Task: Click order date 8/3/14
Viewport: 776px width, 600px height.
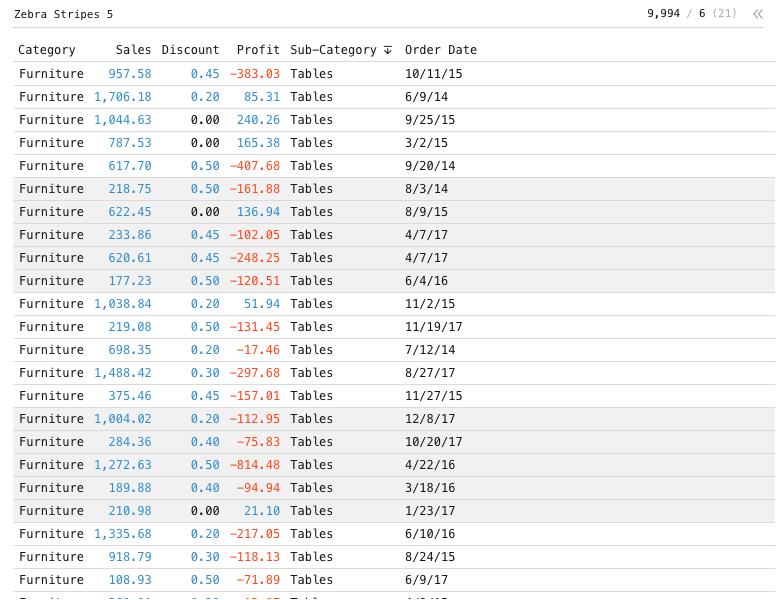Action: [427, 189]
